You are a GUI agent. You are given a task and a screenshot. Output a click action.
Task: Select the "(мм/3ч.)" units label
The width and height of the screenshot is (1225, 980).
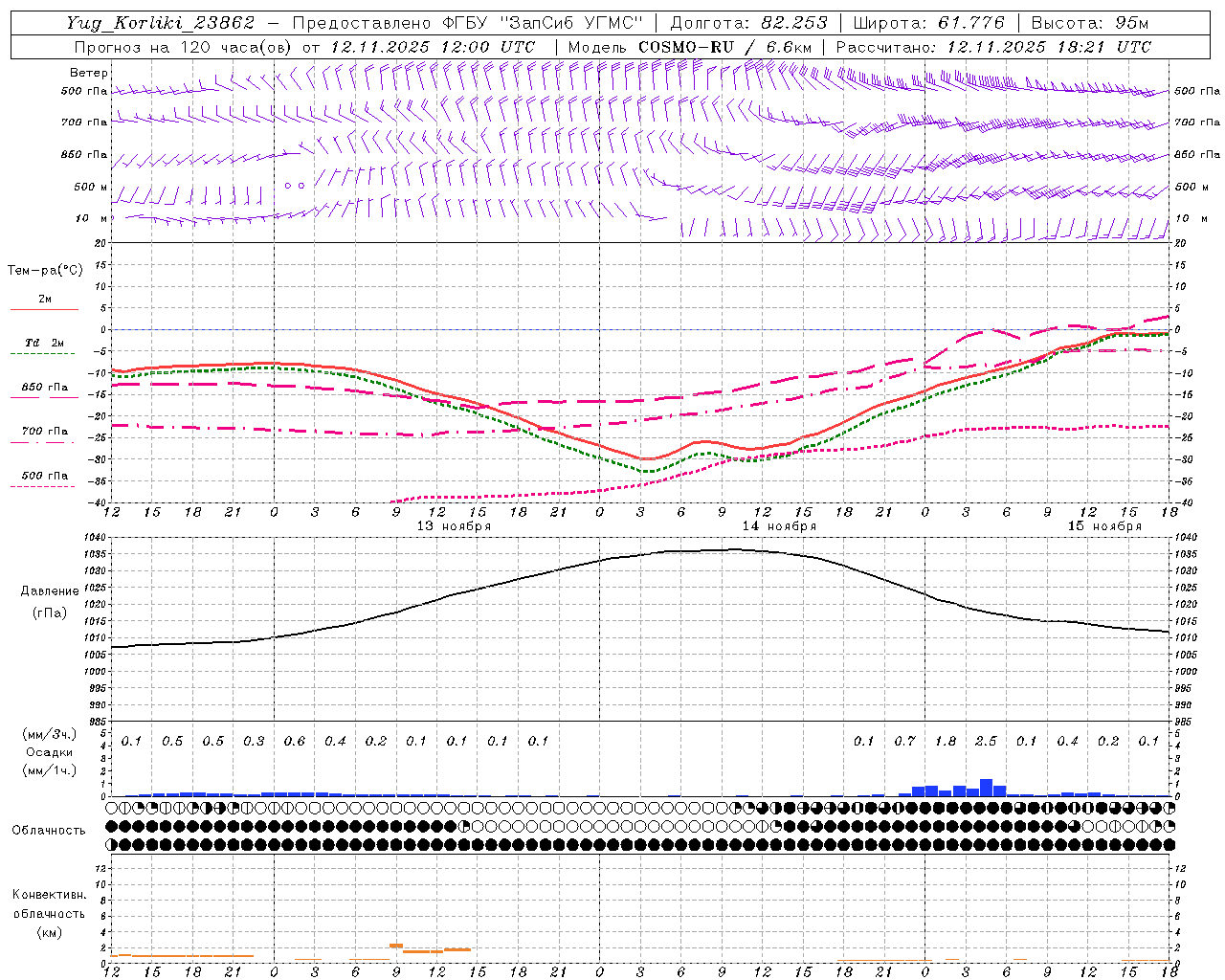[50, 735]
